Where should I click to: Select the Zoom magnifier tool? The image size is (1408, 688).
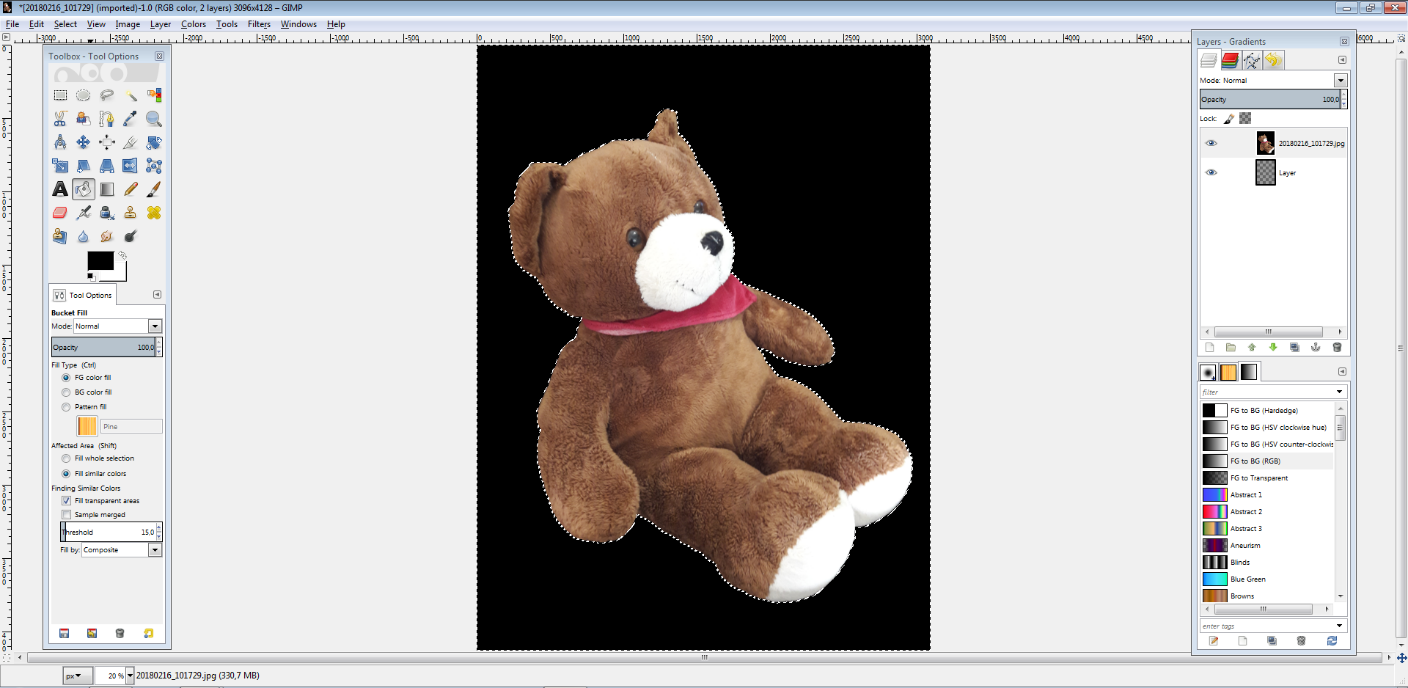pyautogui.click(x=154, y=119)
